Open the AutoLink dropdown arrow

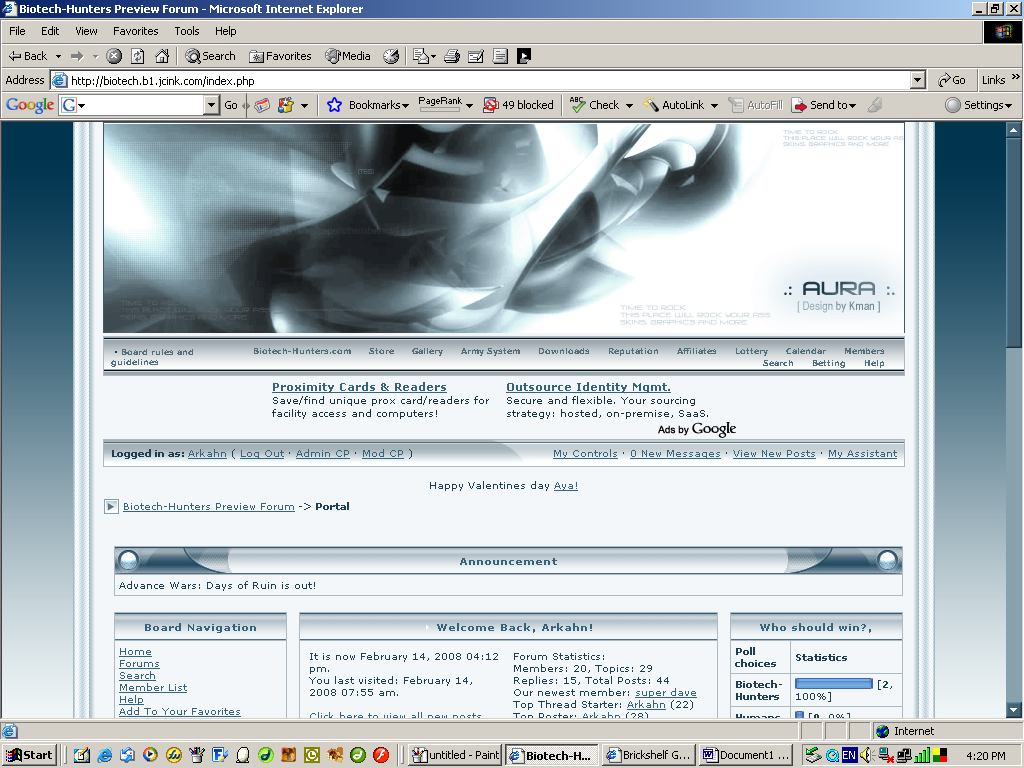click(714, 105)
